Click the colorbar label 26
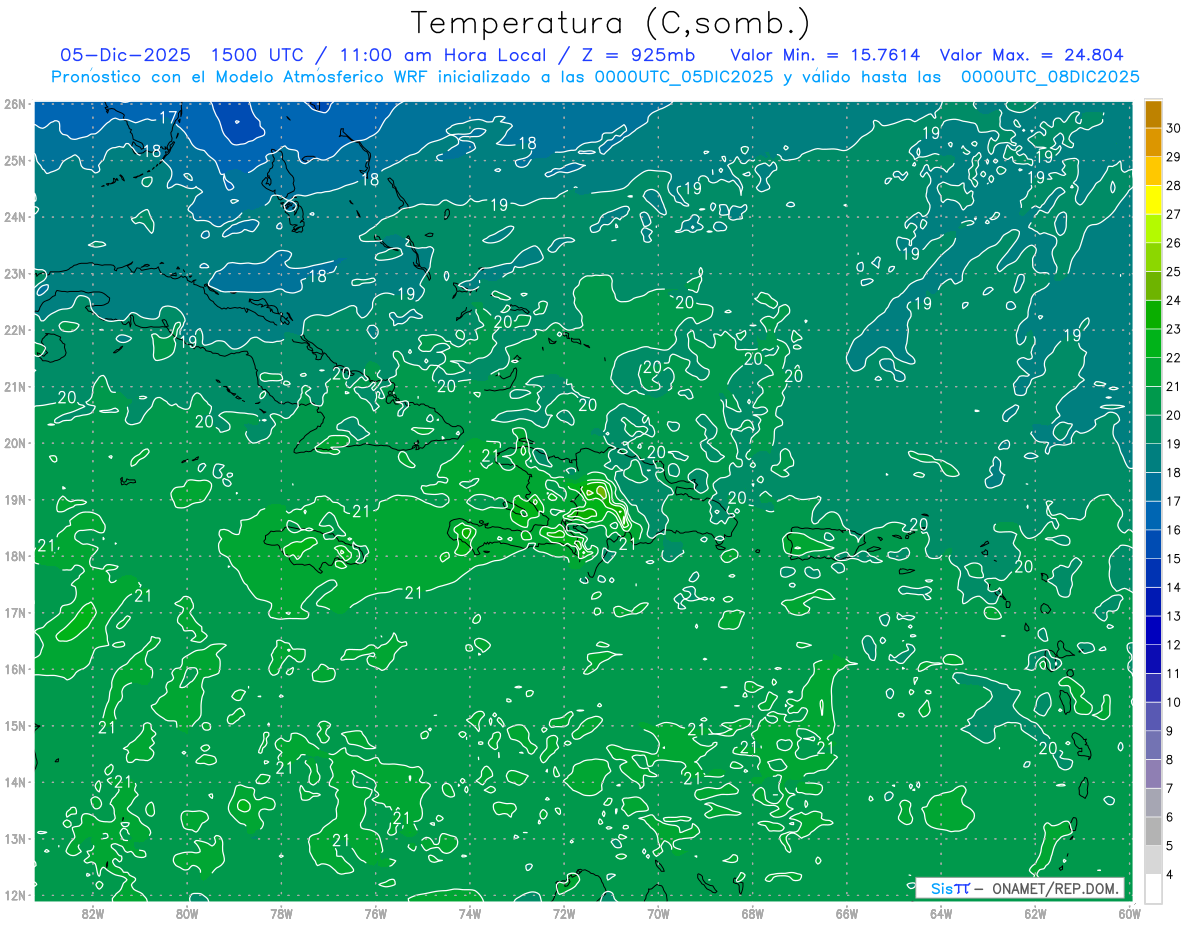The image size is (1200, 927). coord(1174,243)
